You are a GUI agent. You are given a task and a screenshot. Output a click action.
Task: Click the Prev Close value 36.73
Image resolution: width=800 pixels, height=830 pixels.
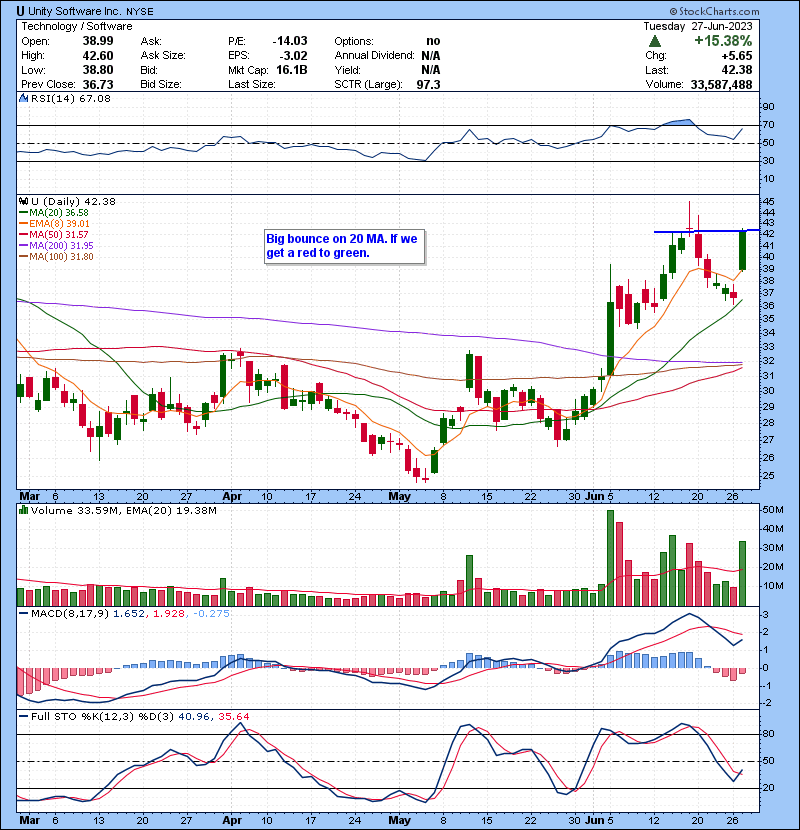click(x=97, y=84)
